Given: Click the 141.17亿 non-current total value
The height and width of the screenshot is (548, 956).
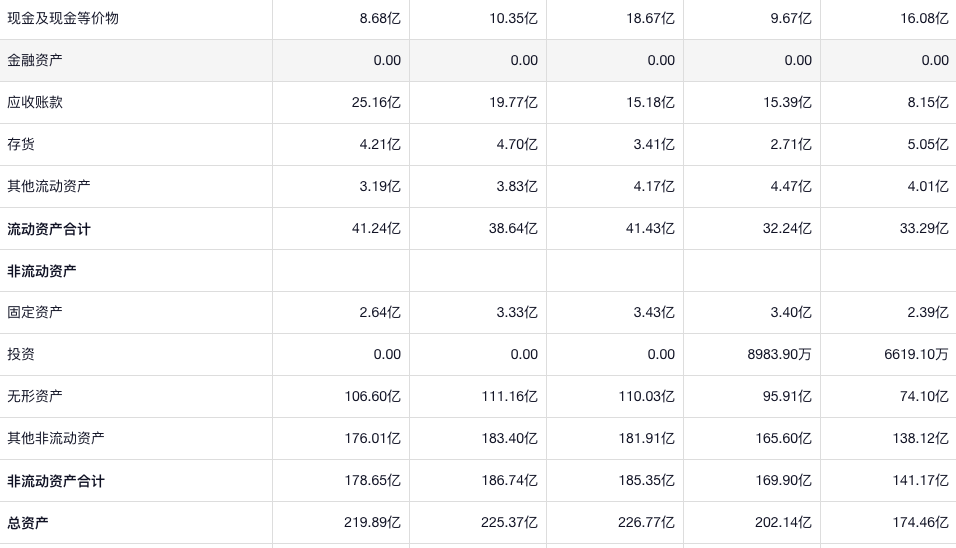Looking at the screenshot, I should pyautogui.click(x=920, y=480).
